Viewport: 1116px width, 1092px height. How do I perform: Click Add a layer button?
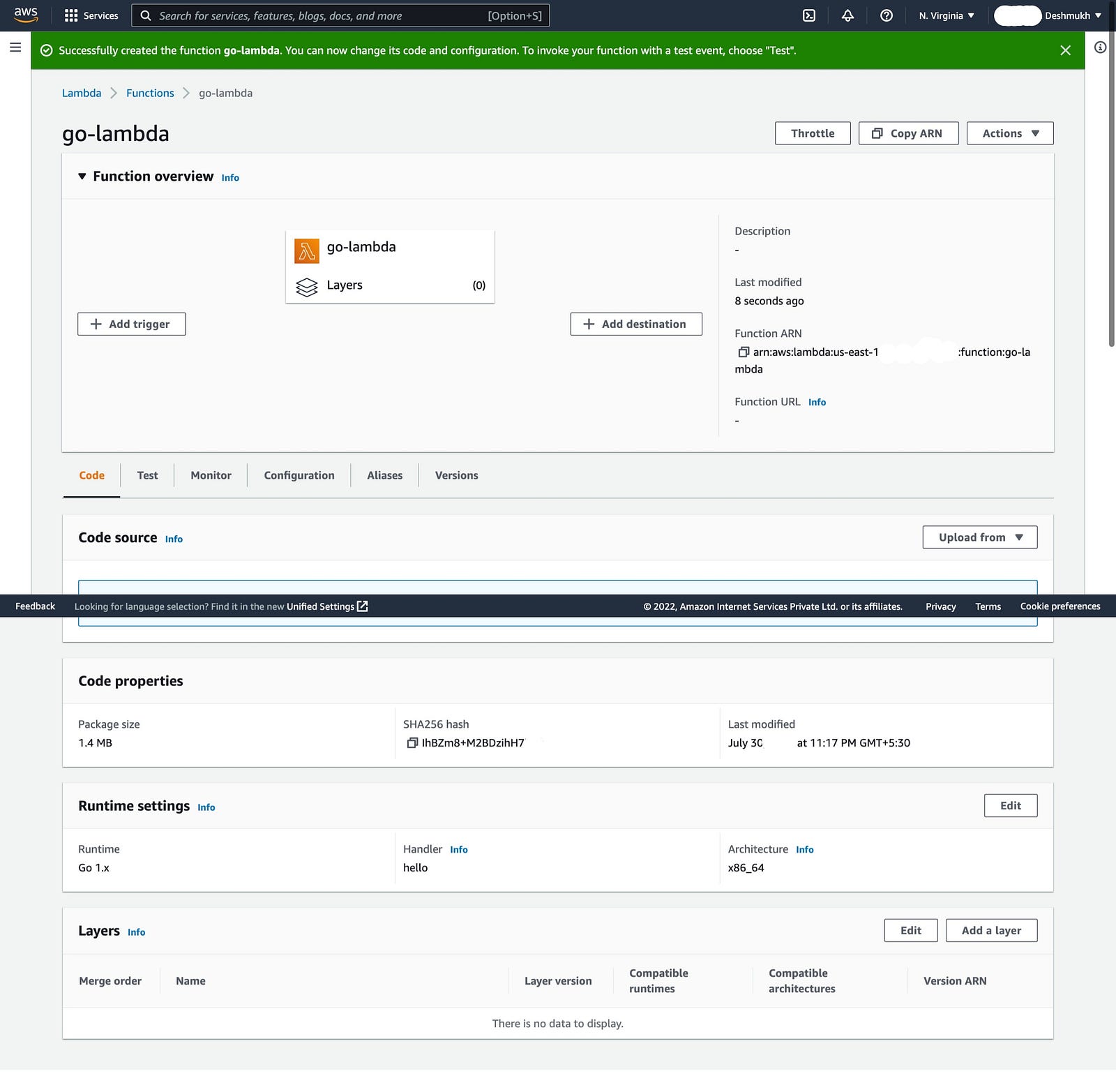point(991,930)
